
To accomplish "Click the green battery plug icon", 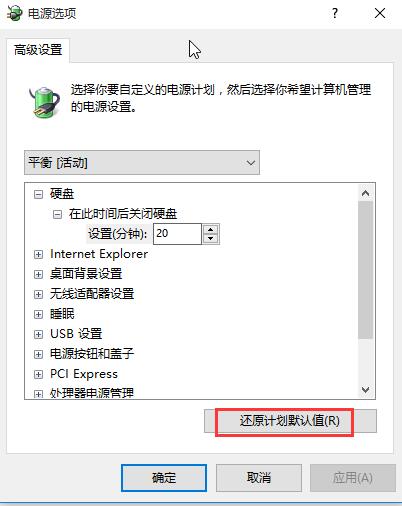I will pos(45,102).
